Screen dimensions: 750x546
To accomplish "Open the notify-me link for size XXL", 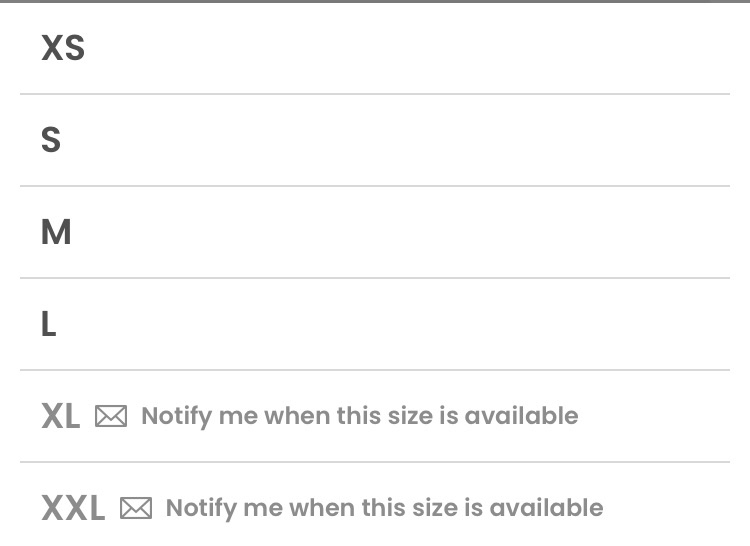I will [385, 508].
